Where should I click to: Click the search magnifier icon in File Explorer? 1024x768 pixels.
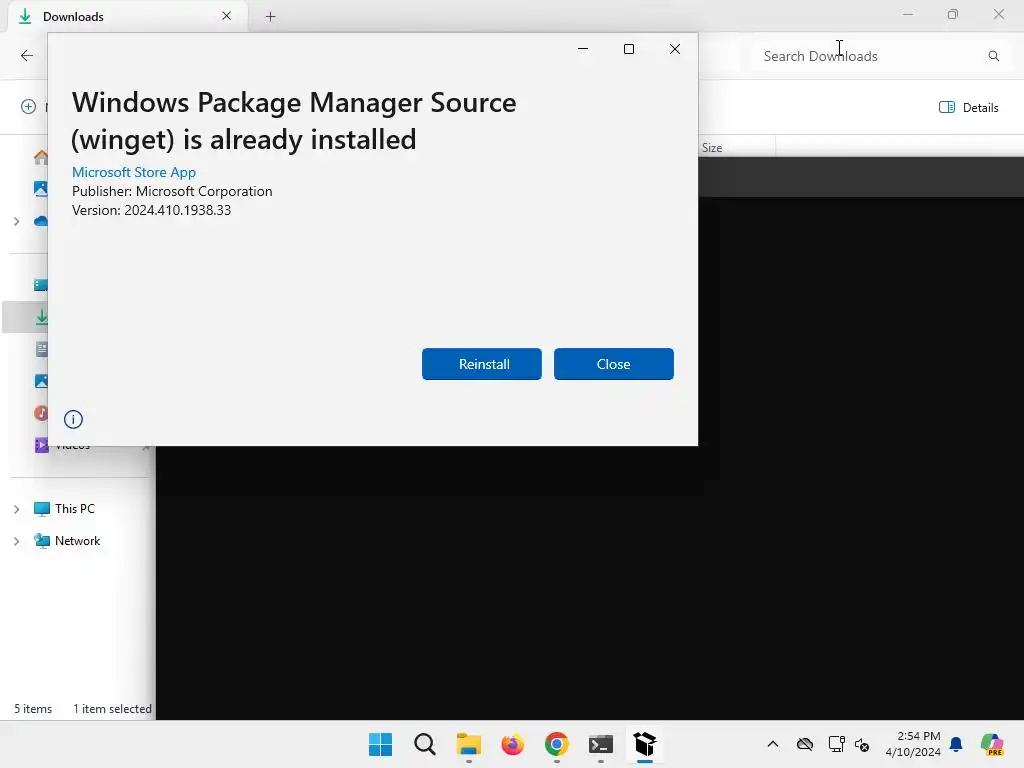click(x=993, y=56)
